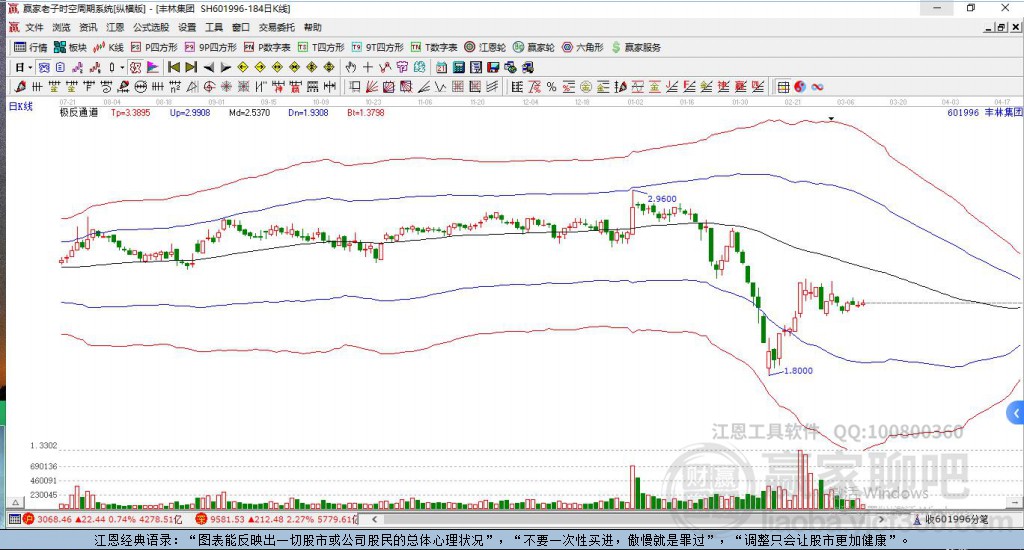Viewport: 1024px width, 550px height.
Task: Click the yellow diamond left-arrow icon
Action: click(243, 67)
